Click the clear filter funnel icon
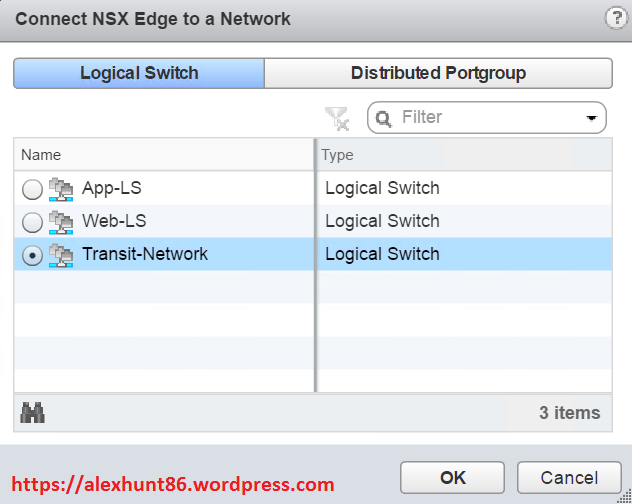 point(337,119)
